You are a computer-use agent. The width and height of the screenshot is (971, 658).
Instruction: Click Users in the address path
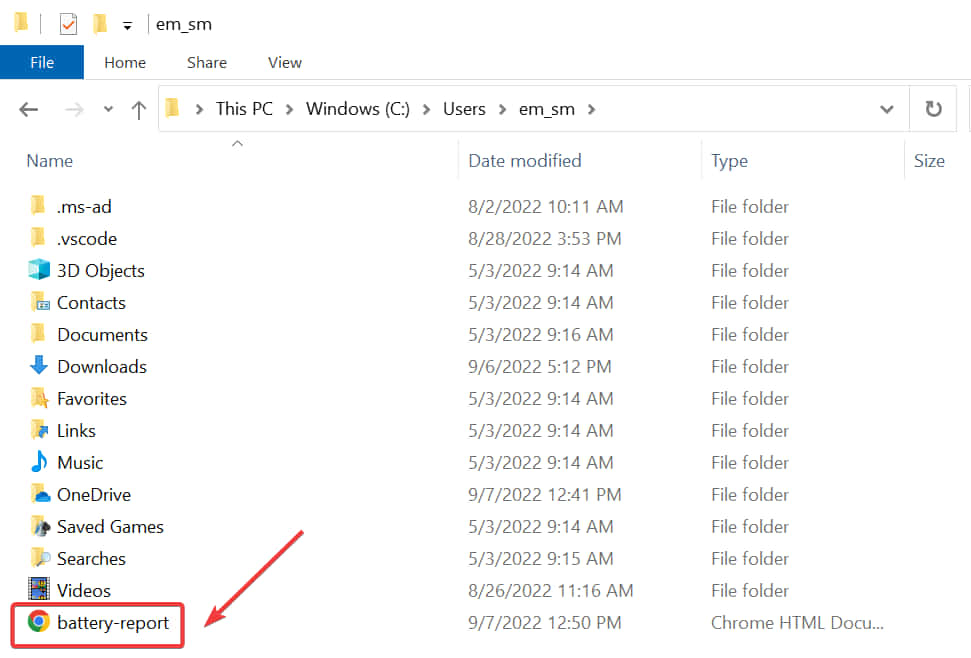click(464, 109)
